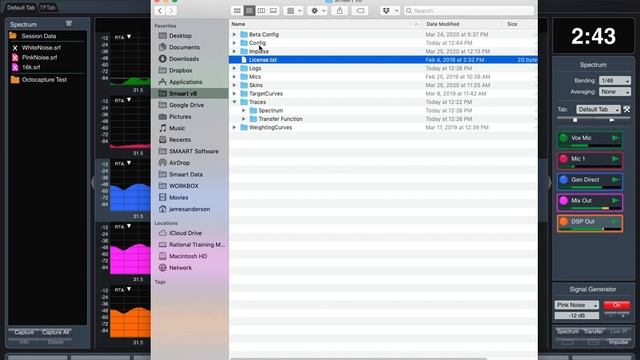Switch to the Default Tab in Smaart

[21, 7]
